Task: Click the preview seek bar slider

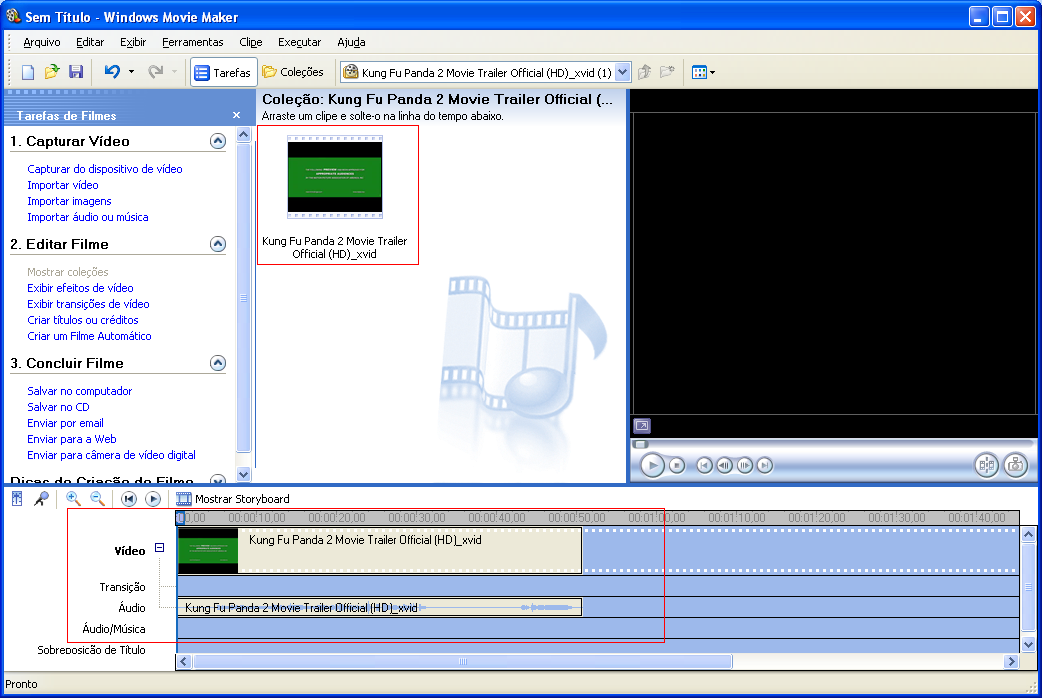Action: 641,444
